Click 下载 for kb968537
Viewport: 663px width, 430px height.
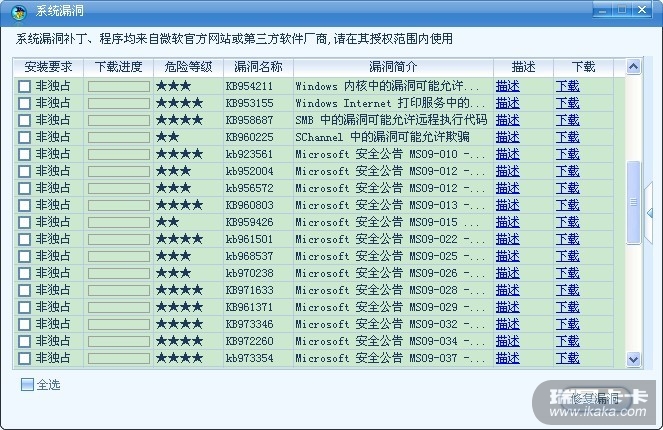click(567, 256)
